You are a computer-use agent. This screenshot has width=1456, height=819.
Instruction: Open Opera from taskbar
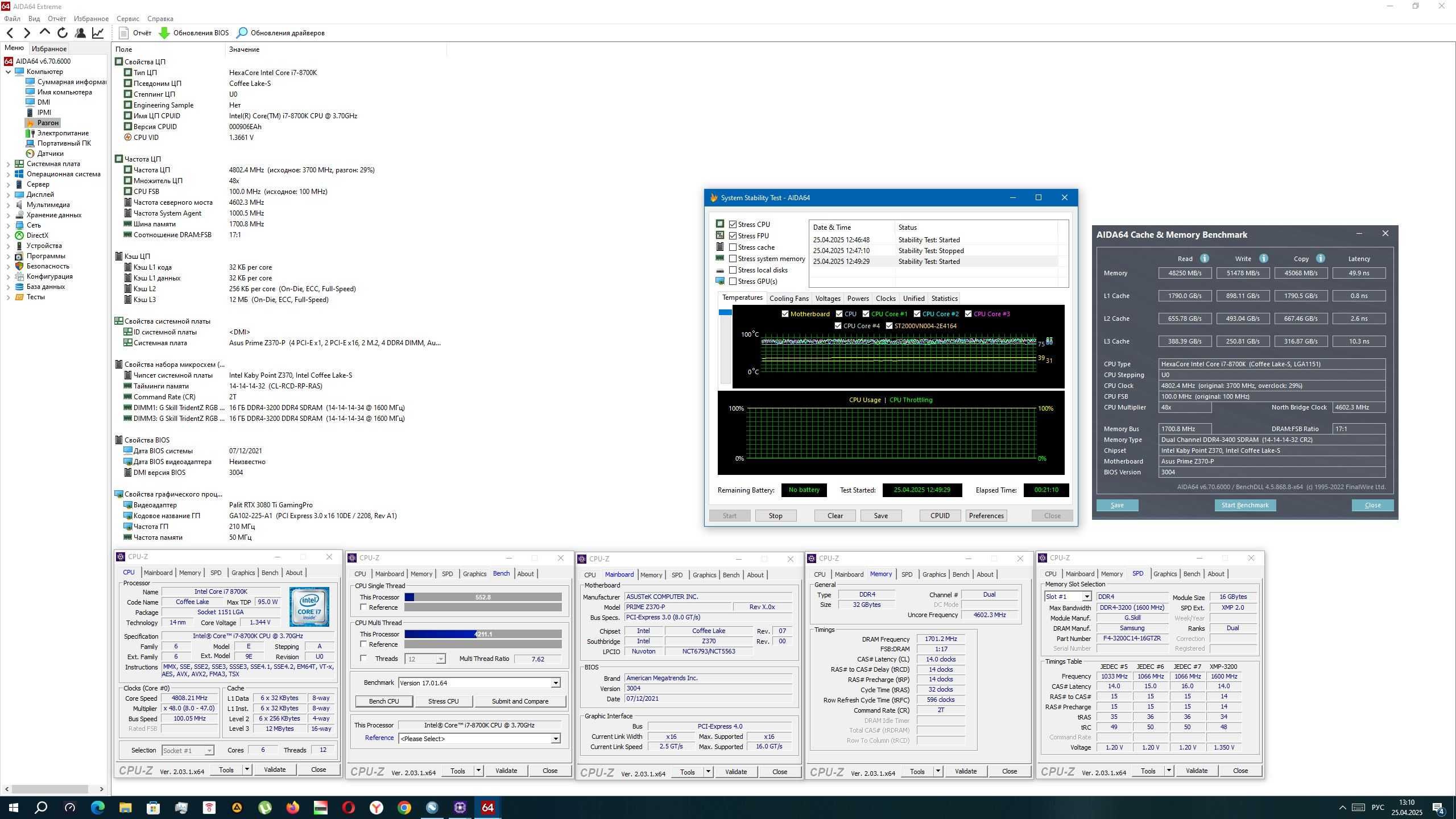(349, 808)
